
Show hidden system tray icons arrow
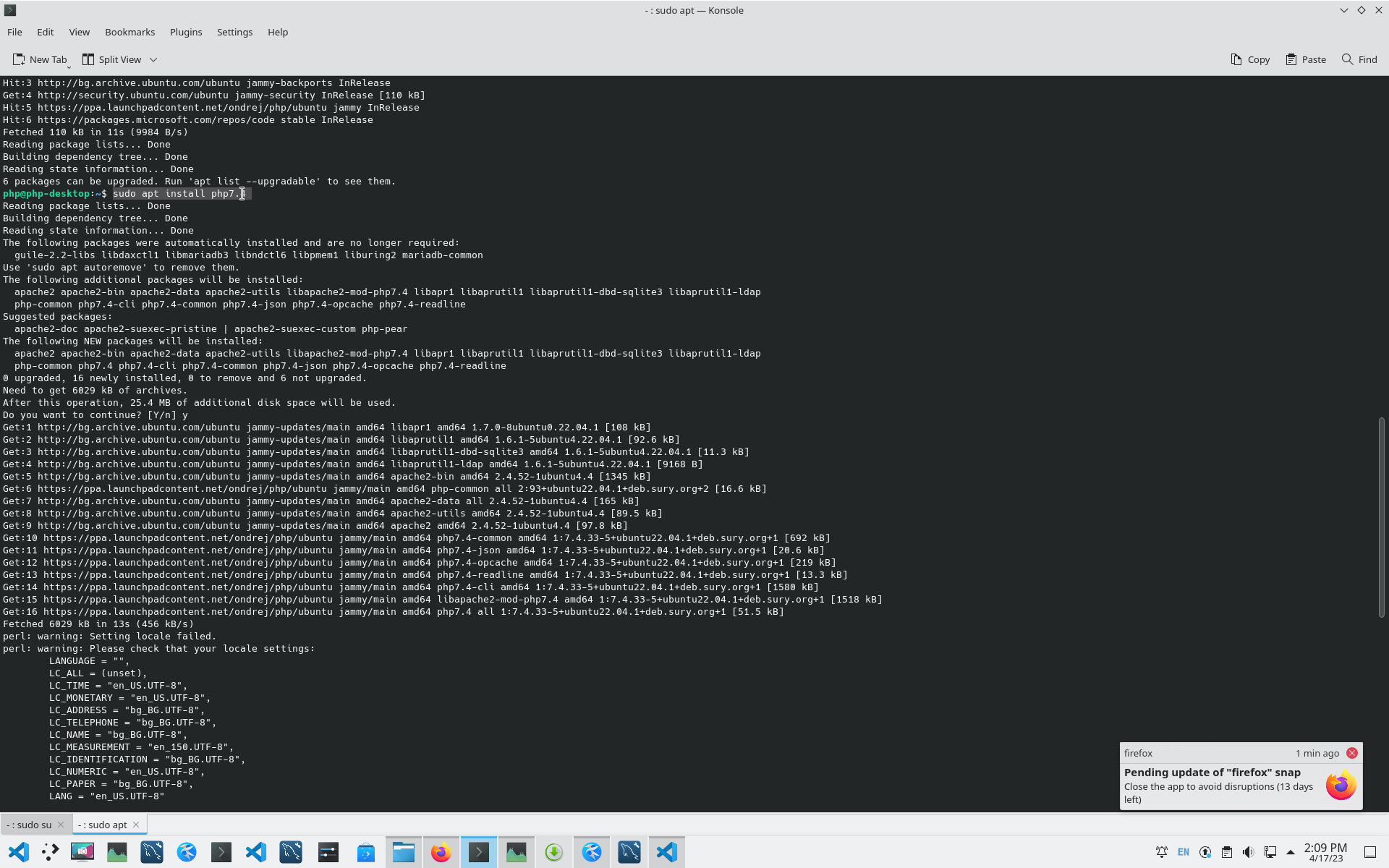point(1291,852)
